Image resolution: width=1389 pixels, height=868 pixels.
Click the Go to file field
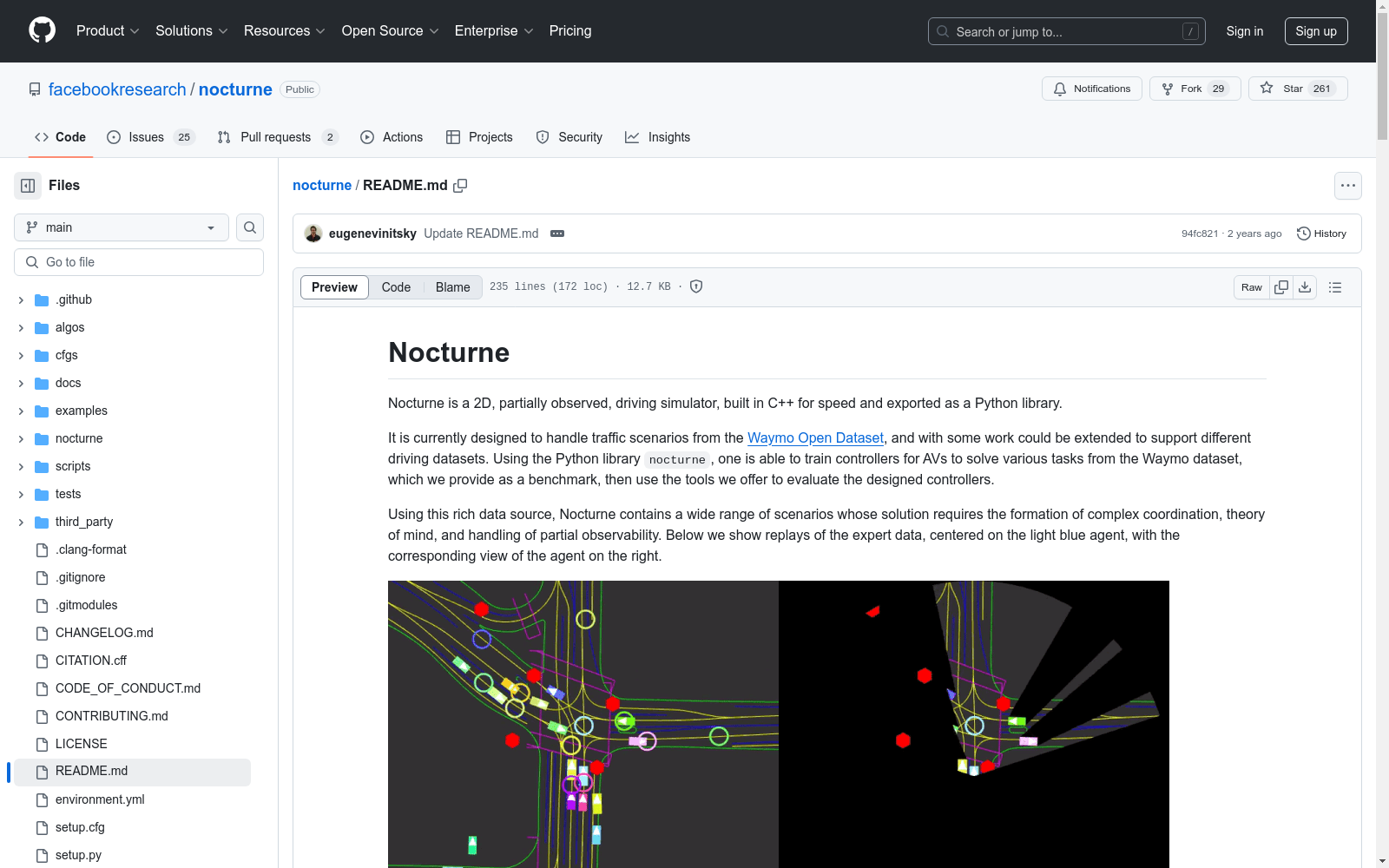[139, 262]
